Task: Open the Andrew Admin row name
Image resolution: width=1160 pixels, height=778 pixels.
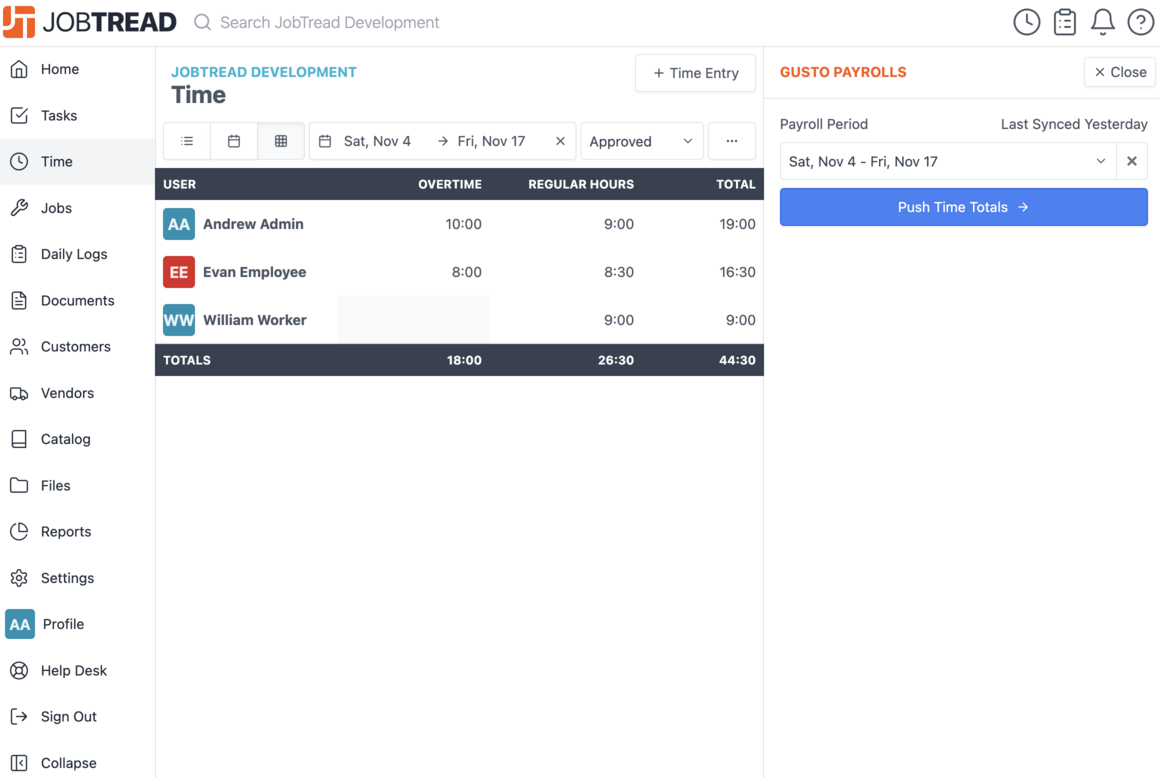Action: pyautogui.click(x=253, y=224)
